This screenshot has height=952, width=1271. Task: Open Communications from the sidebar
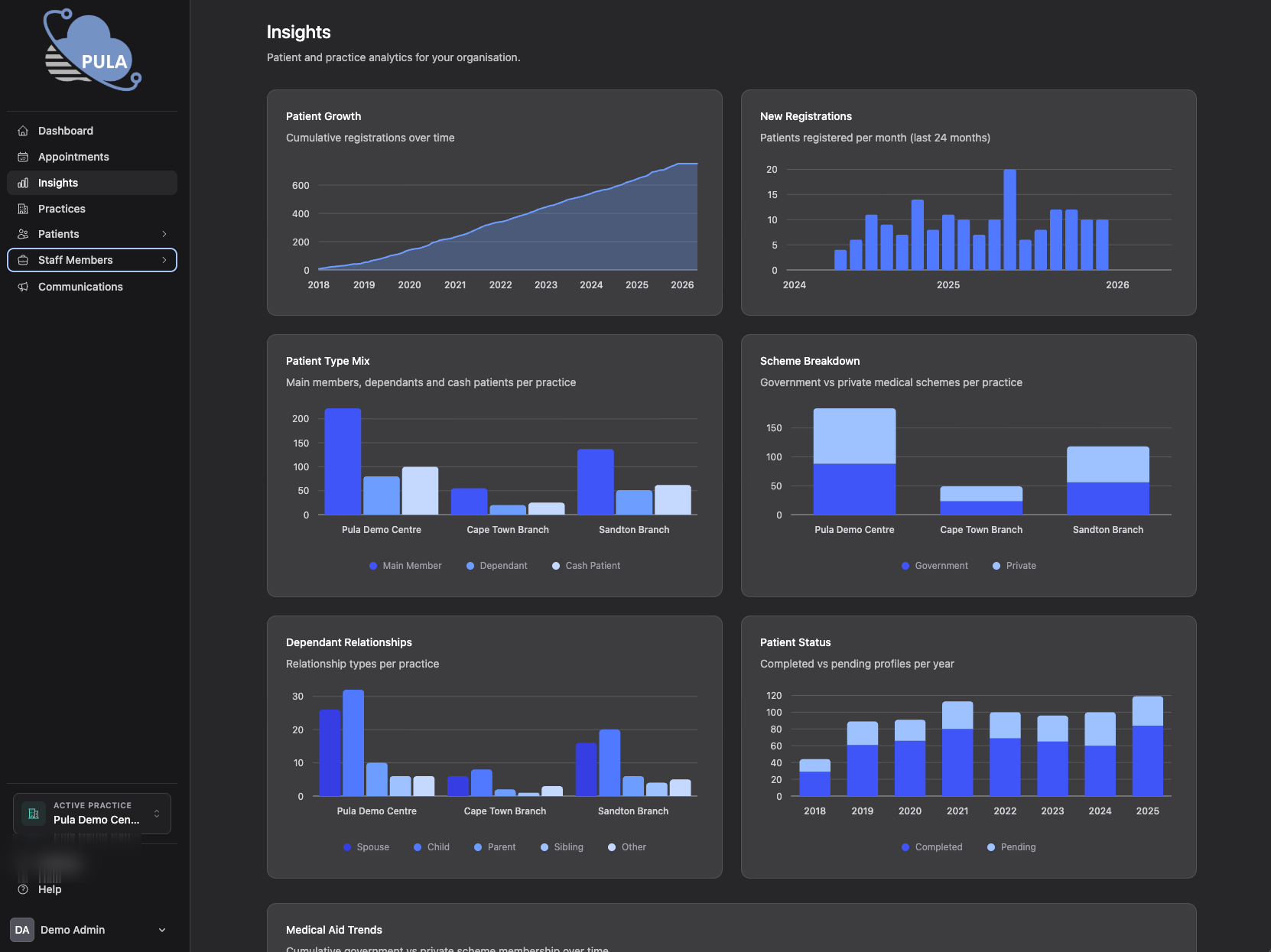coord(92,287)
